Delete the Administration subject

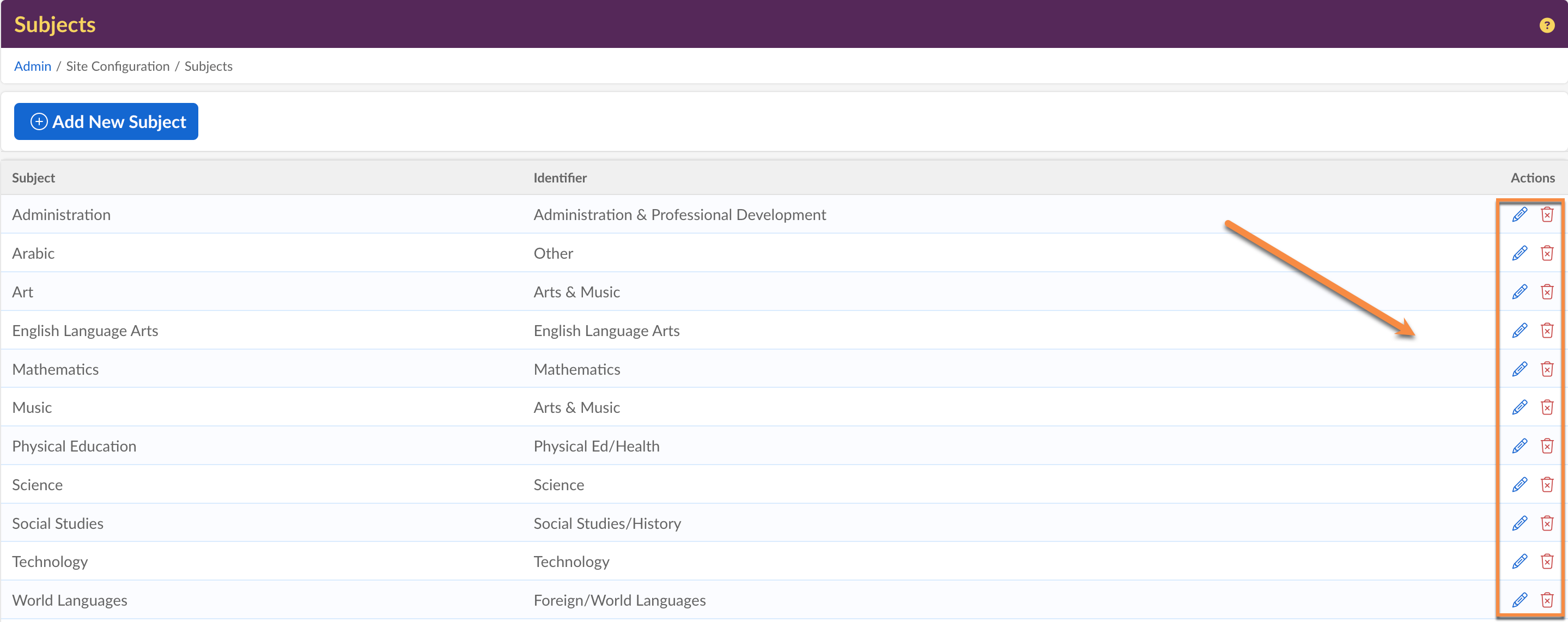pos(1547,214)
